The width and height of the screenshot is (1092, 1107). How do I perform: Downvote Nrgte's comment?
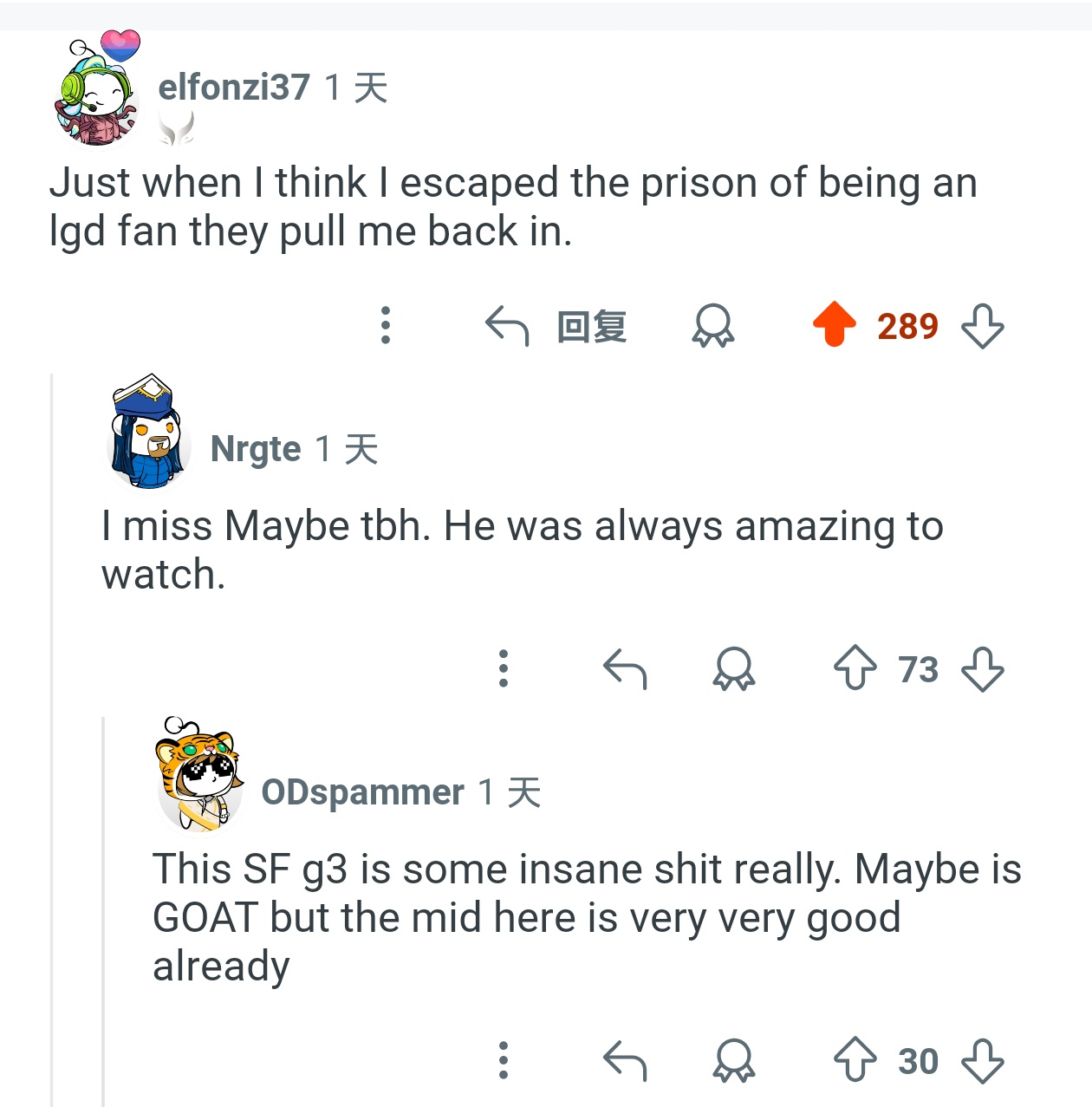[983, 669]
